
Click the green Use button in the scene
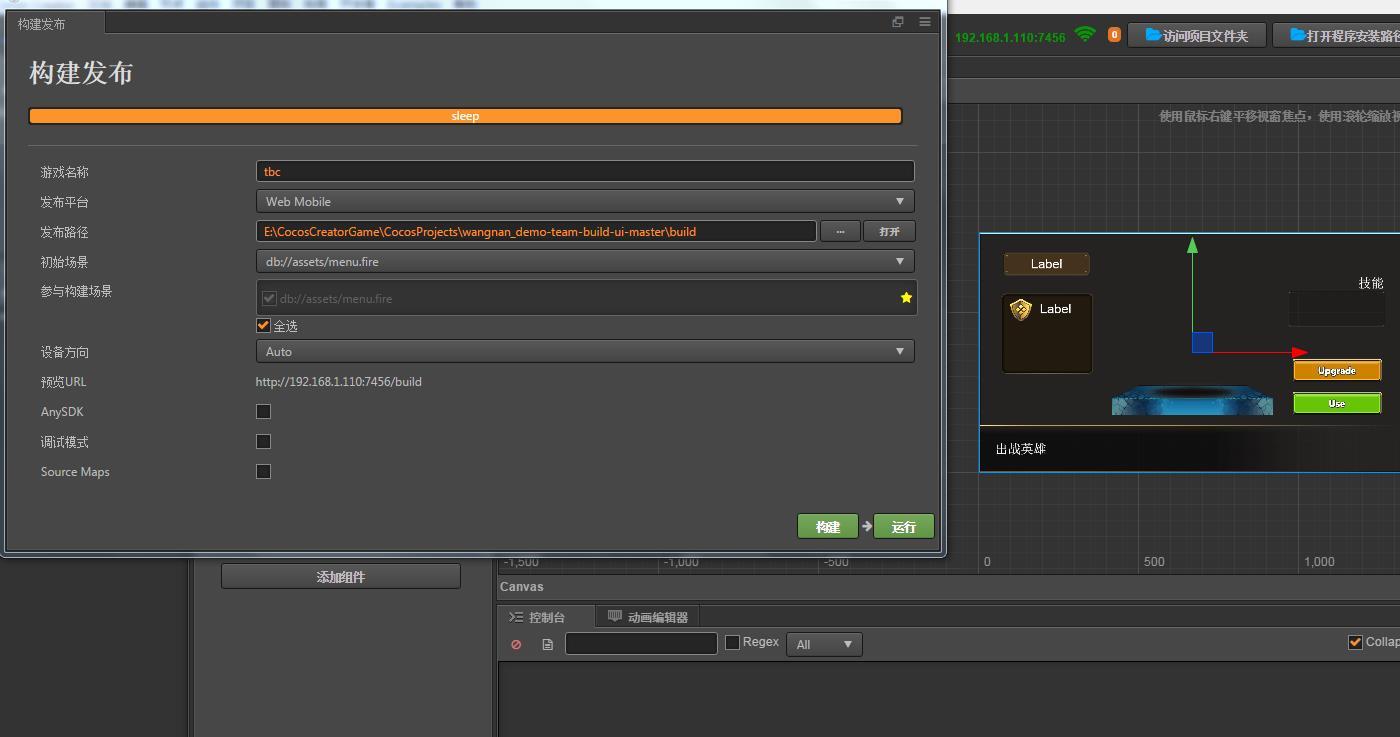[1337, 403]
